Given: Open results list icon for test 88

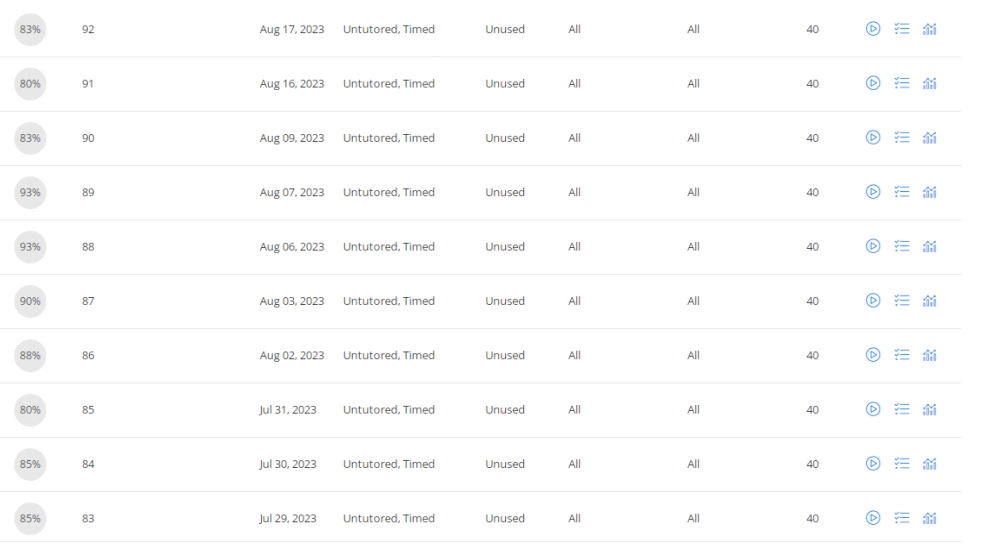Looking at the screenshot, I should 901,246.
